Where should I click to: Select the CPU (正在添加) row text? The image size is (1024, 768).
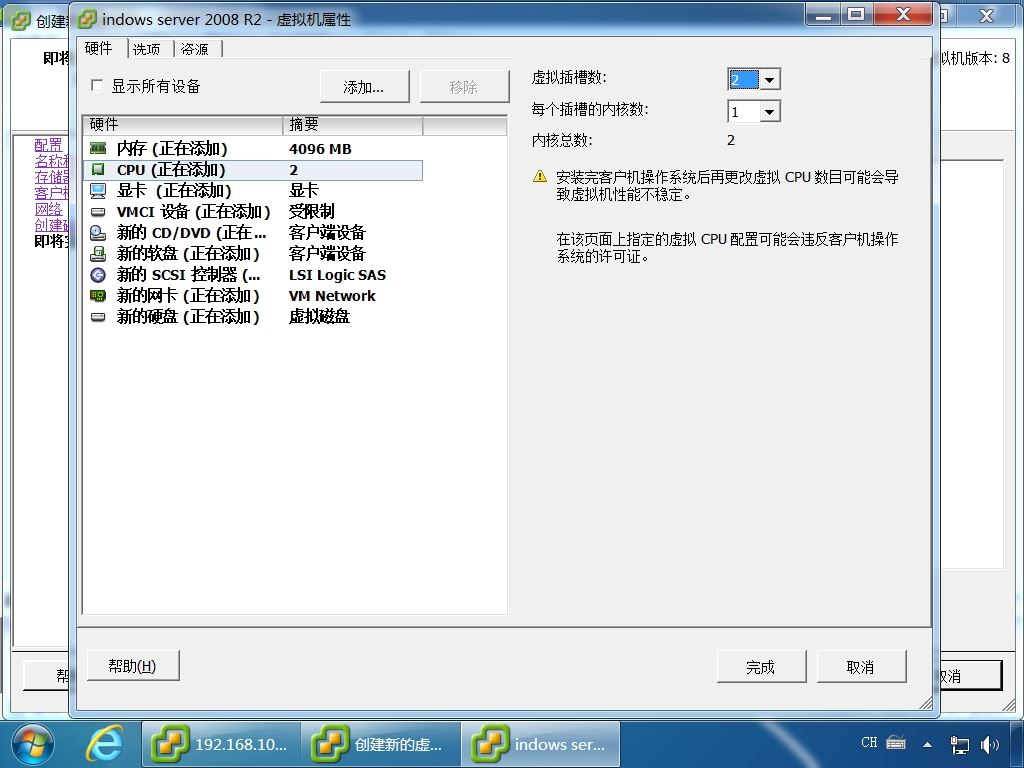click(x=171, y=170)
